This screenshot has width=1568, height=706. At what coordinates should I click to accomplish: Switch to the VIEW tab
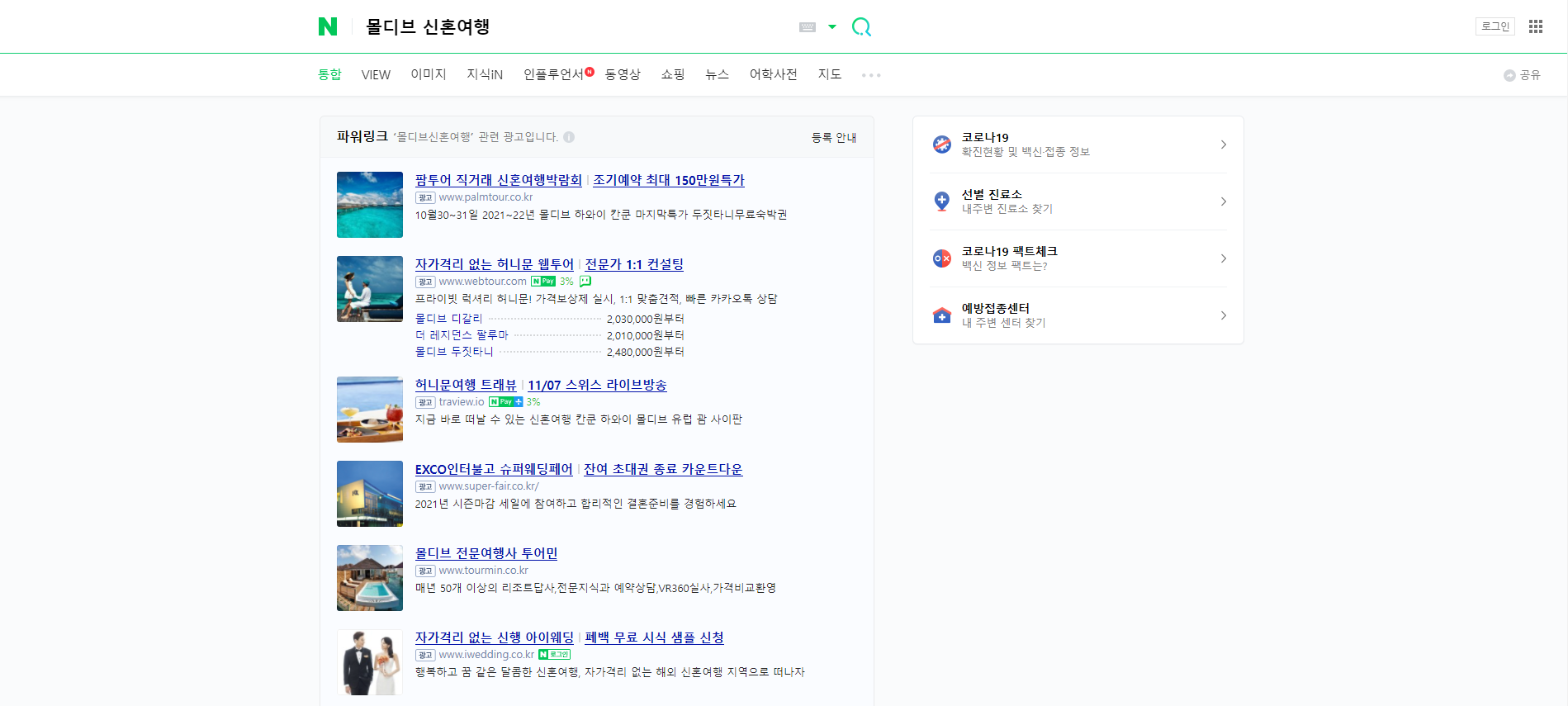pyautogui.click(x=376, y=74)
